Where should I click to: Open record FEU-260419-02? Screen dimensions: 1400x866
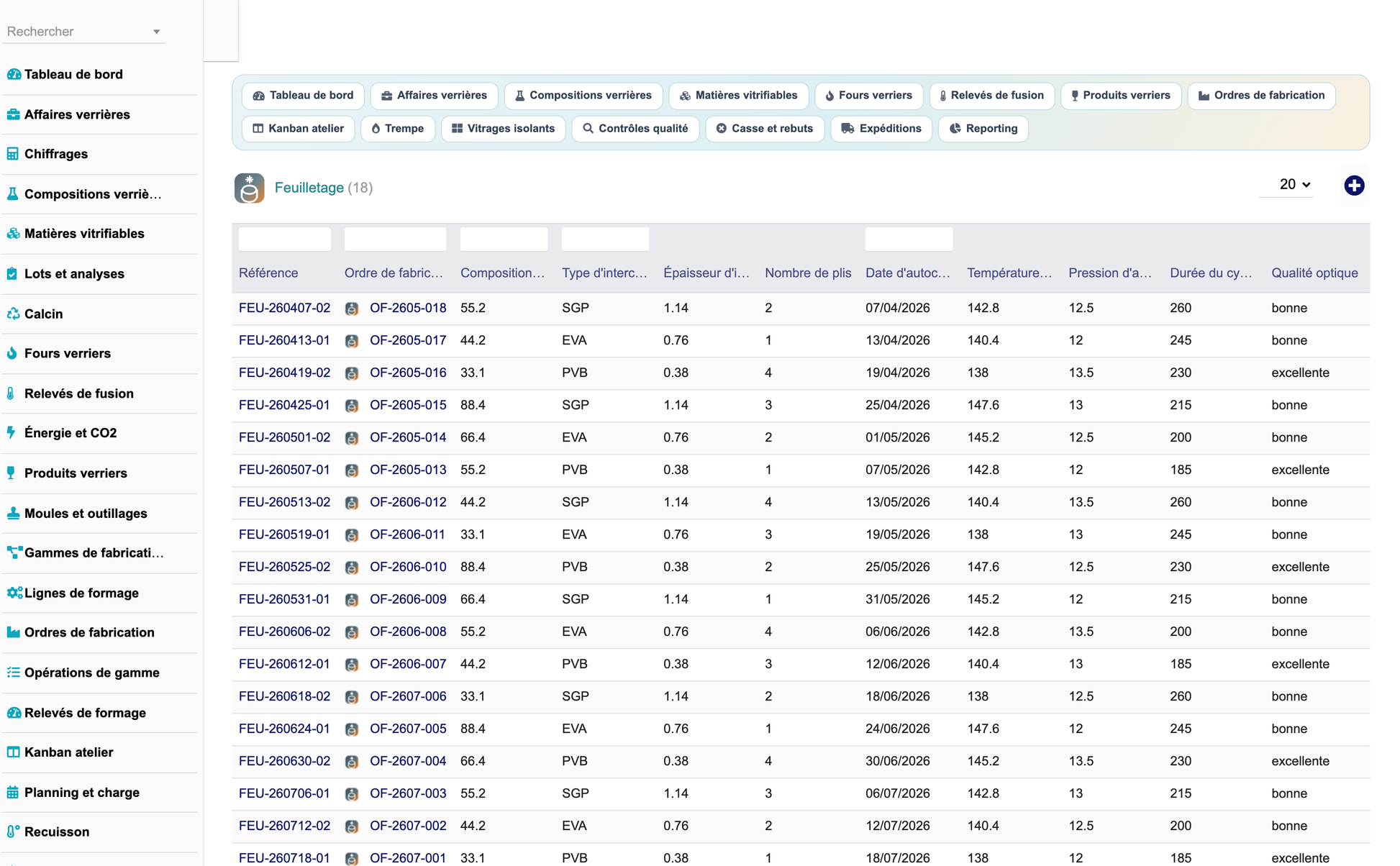284,373
